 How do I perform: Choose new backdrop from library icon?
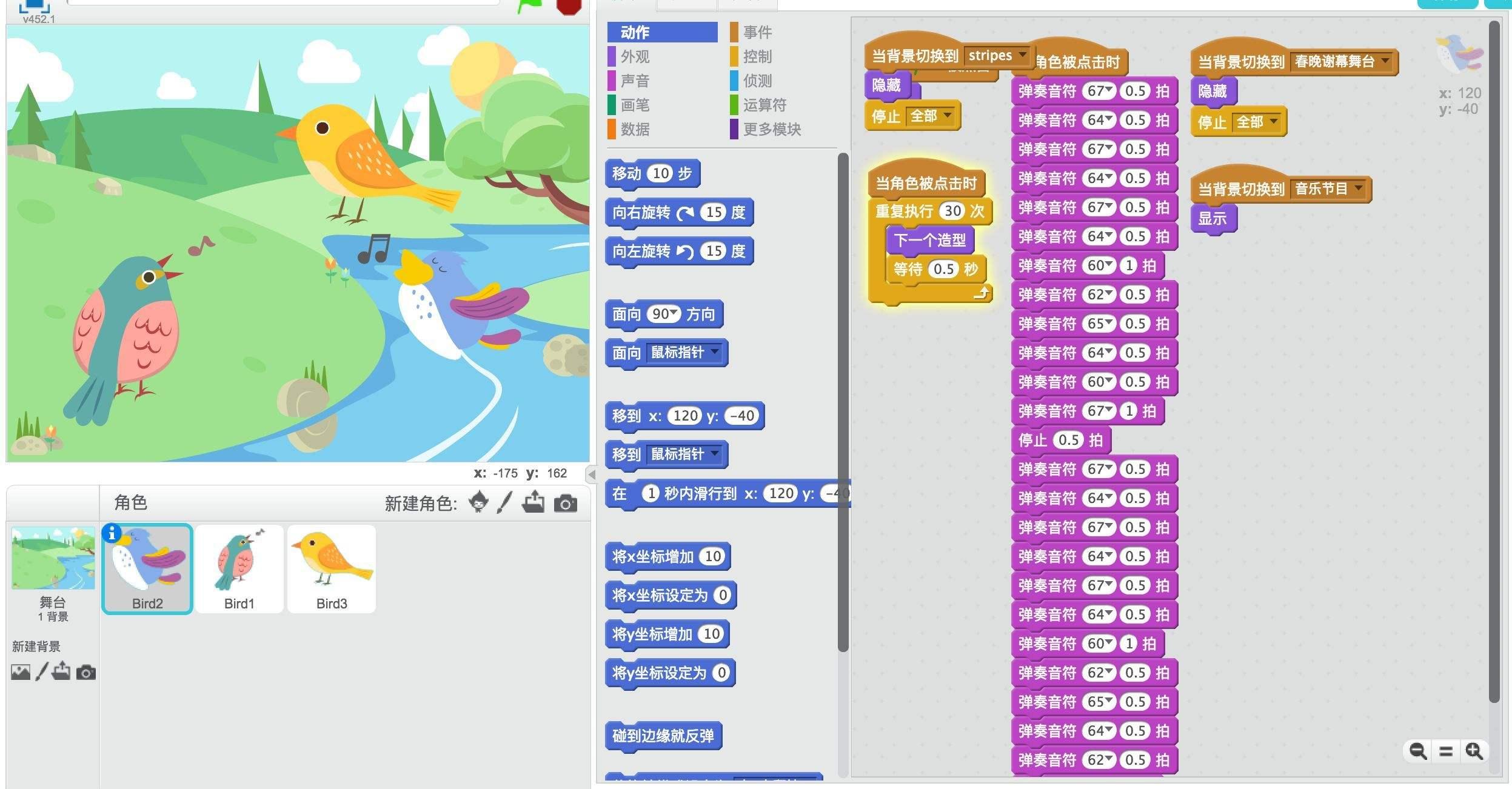tap(21, 672)
